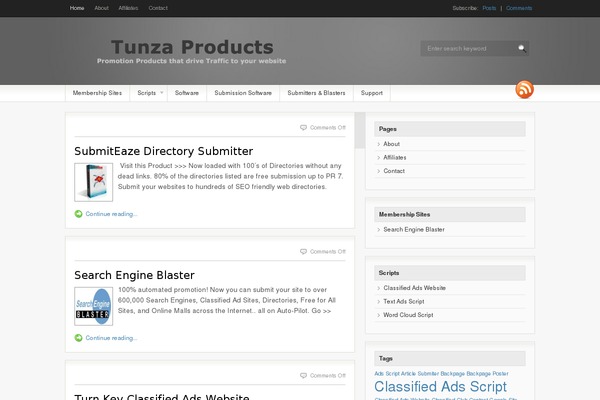Click the orange RSS feed icon
Viewport: 600px width, 400px height.
[x=524, y=89]
